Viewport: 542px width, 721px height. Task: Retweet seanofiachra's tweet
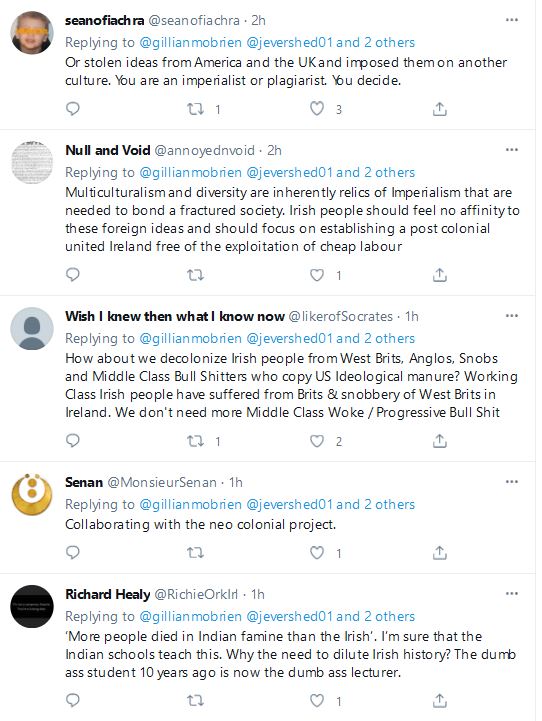point(195,109)
